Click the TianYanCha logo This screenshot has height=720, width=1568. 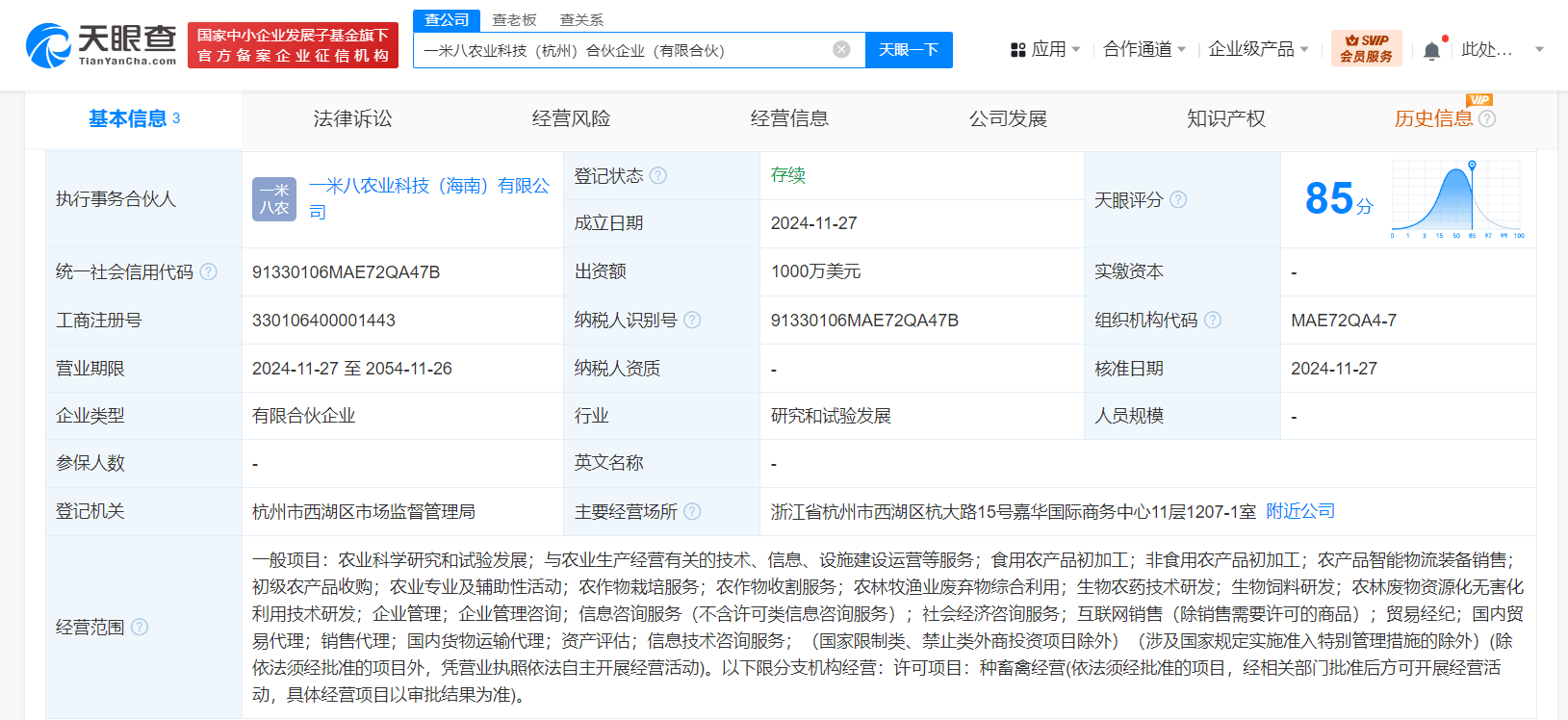[101, 45]
